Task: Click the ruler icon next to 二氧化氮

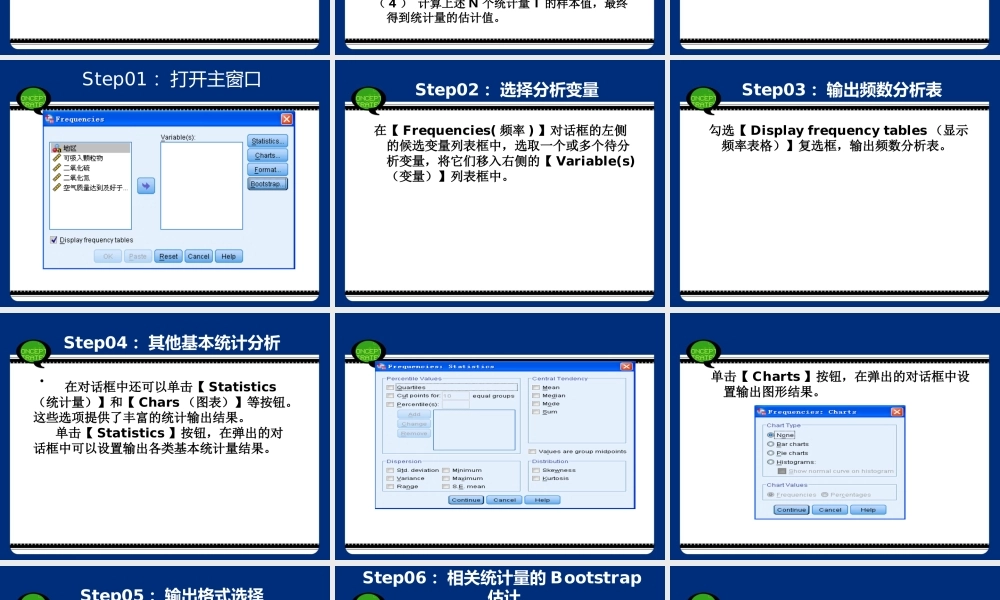Action: (x=55, y=178)
